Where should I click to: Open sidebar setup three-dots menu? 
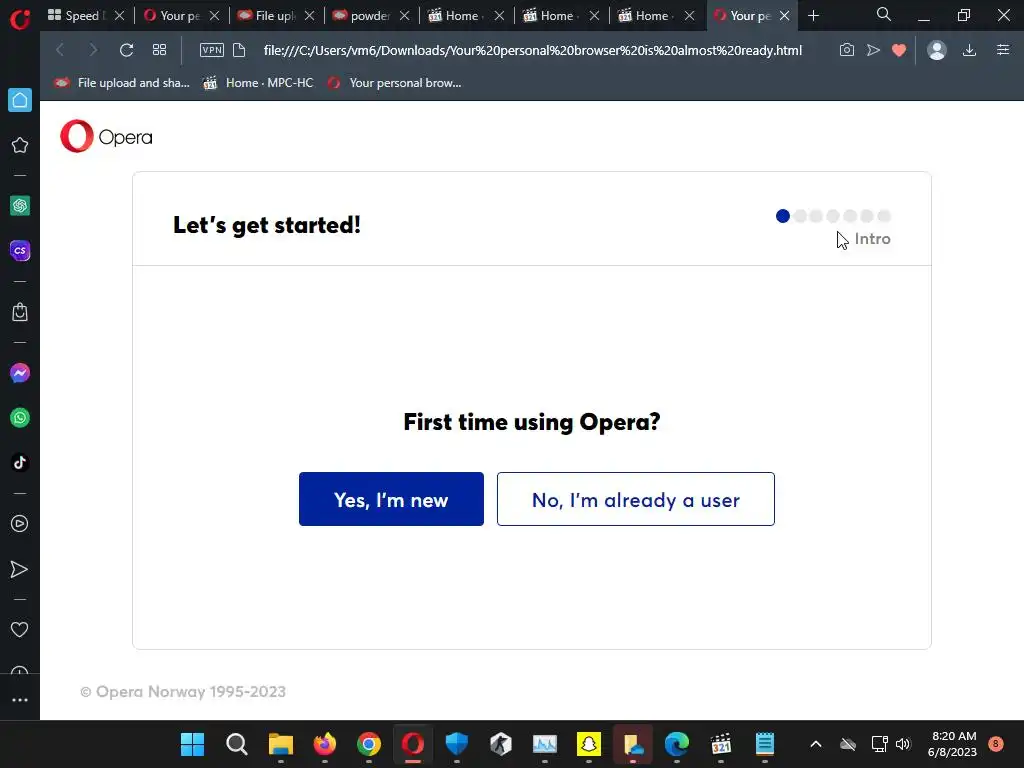point(20,700)
